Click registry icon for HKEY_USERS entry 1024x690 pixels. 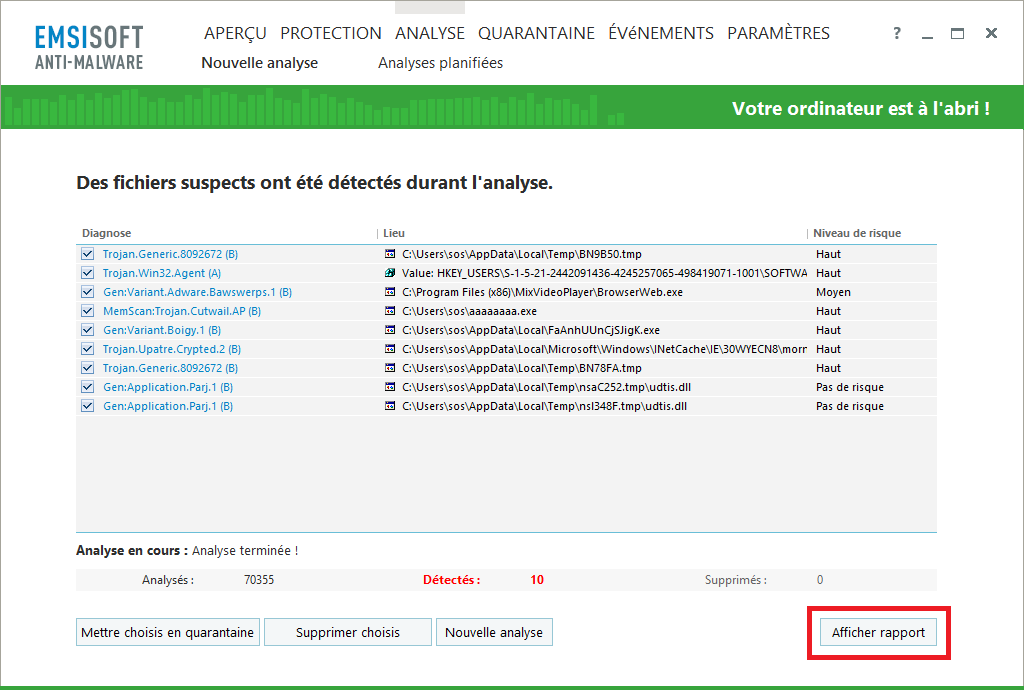390,273
